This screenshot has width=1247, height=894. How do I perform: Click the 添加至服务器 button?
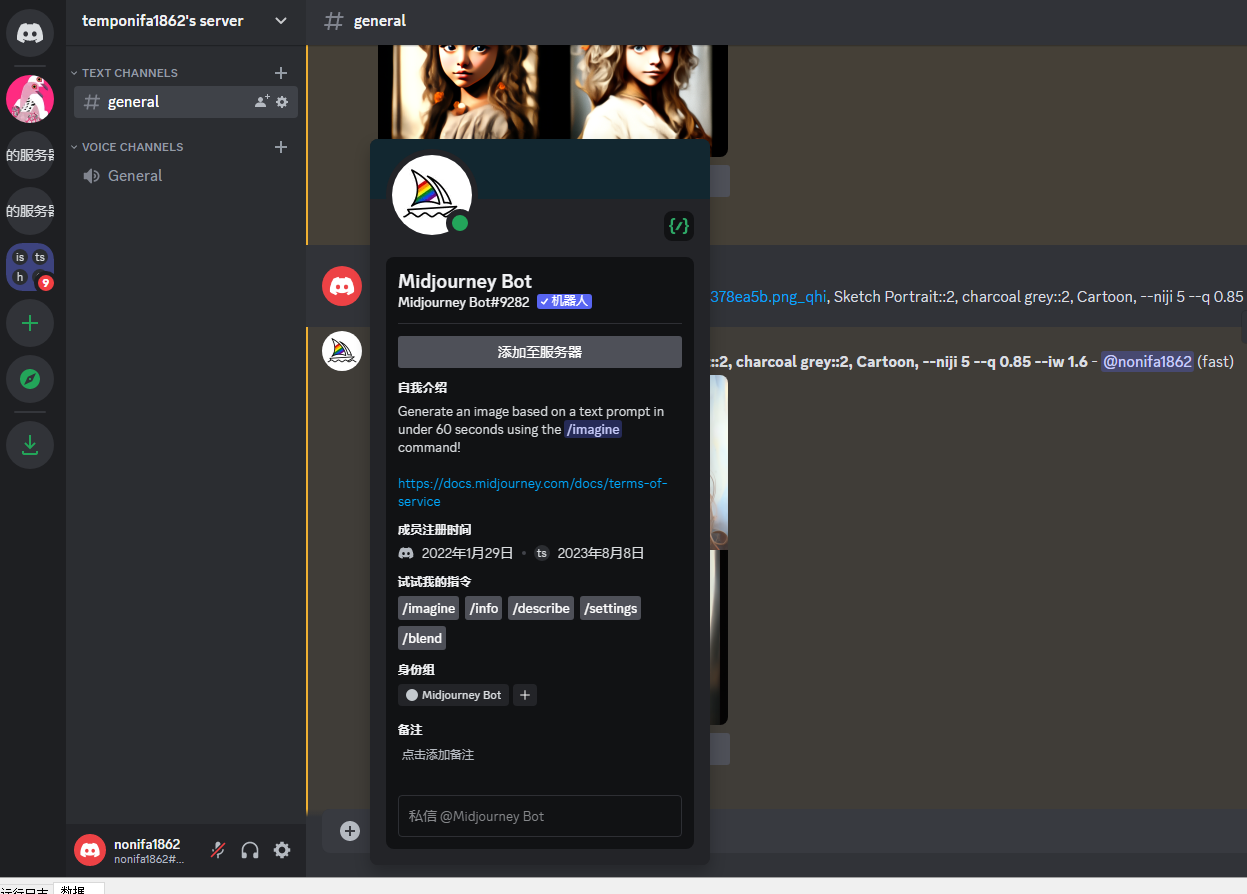tap(539, 352)
